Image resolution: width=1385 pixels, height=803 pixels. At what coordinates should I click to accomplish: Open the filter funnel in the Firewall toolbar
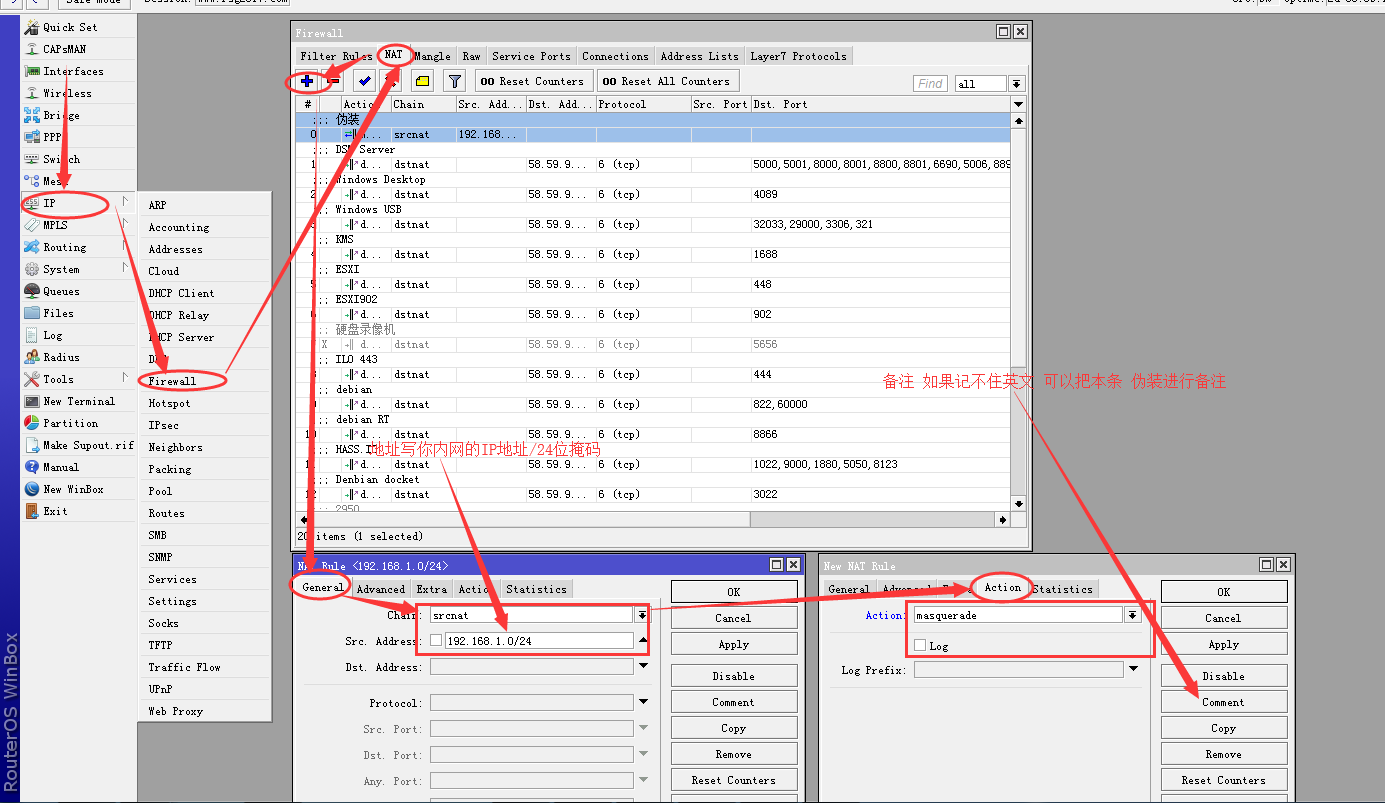pyautogui.click(x=454, y=81)
